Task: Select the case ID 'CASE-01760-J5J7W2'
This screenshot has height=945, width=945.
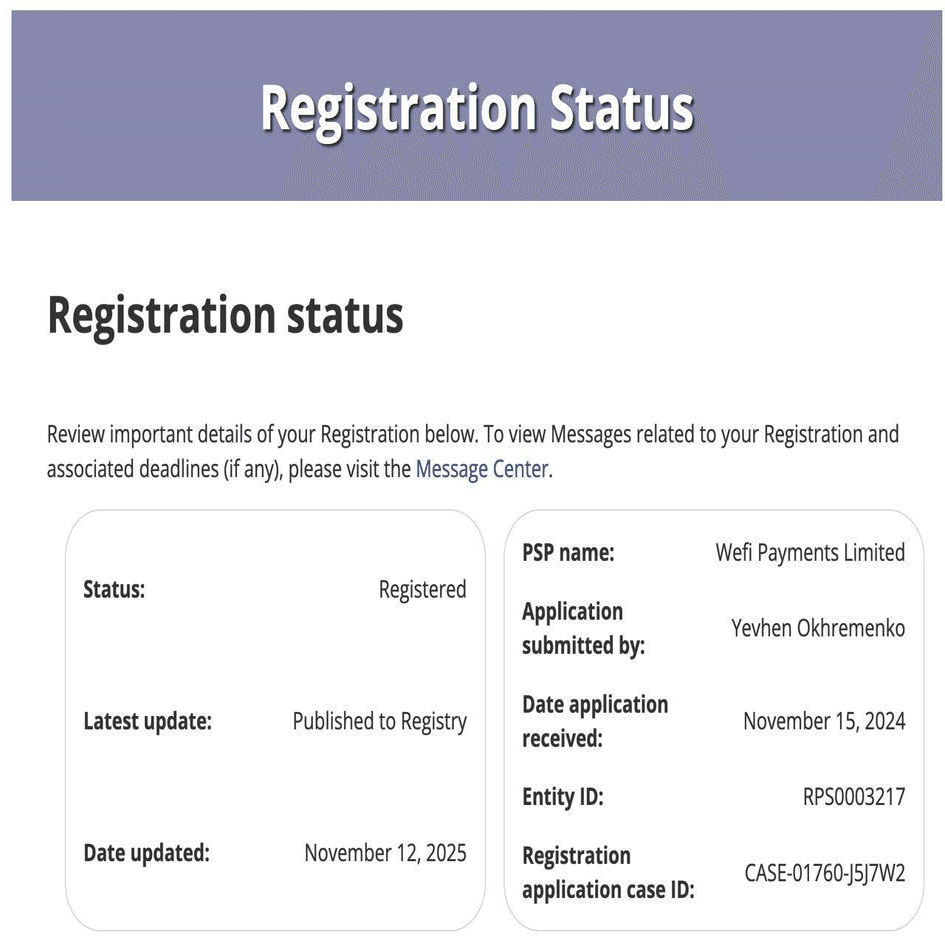Action: point(825,873)
